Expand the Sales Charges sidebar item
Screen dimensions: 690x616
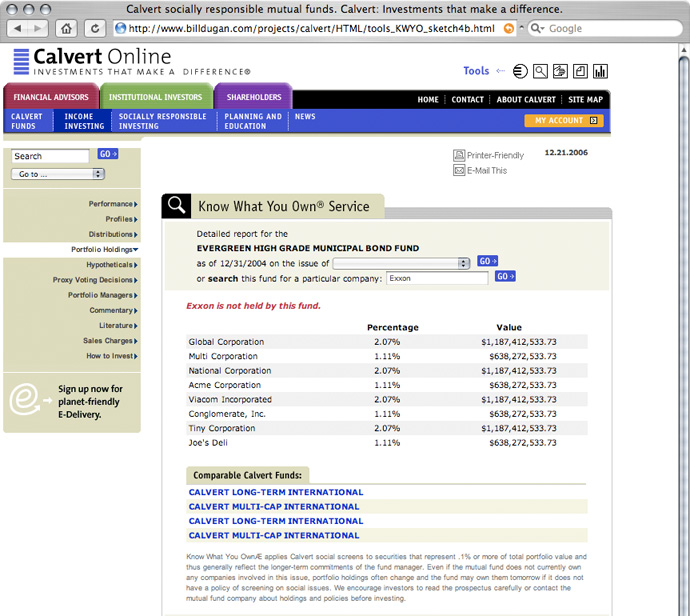(x=110, y=341)
